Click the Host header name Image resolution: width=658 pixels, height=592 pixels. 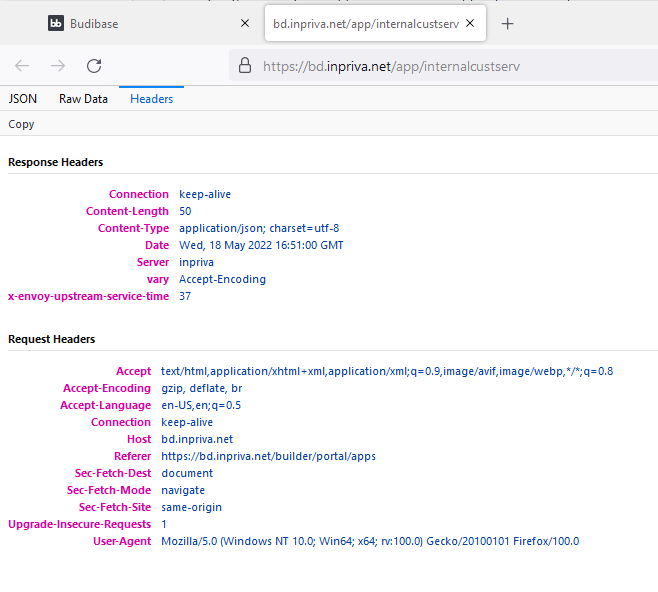(x=139, y=439)
